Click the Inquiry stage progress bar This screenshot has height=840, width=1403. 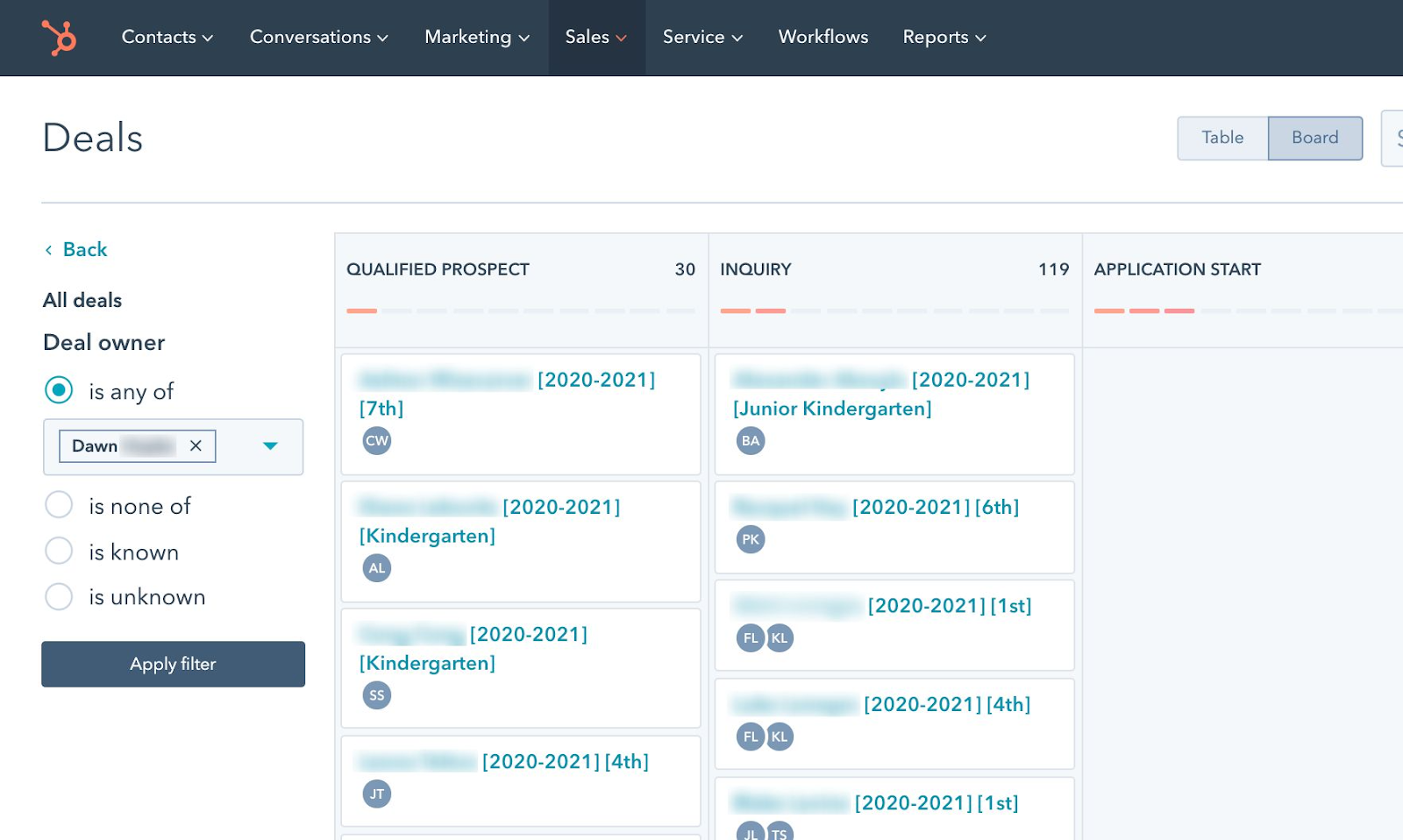point(894,310)
